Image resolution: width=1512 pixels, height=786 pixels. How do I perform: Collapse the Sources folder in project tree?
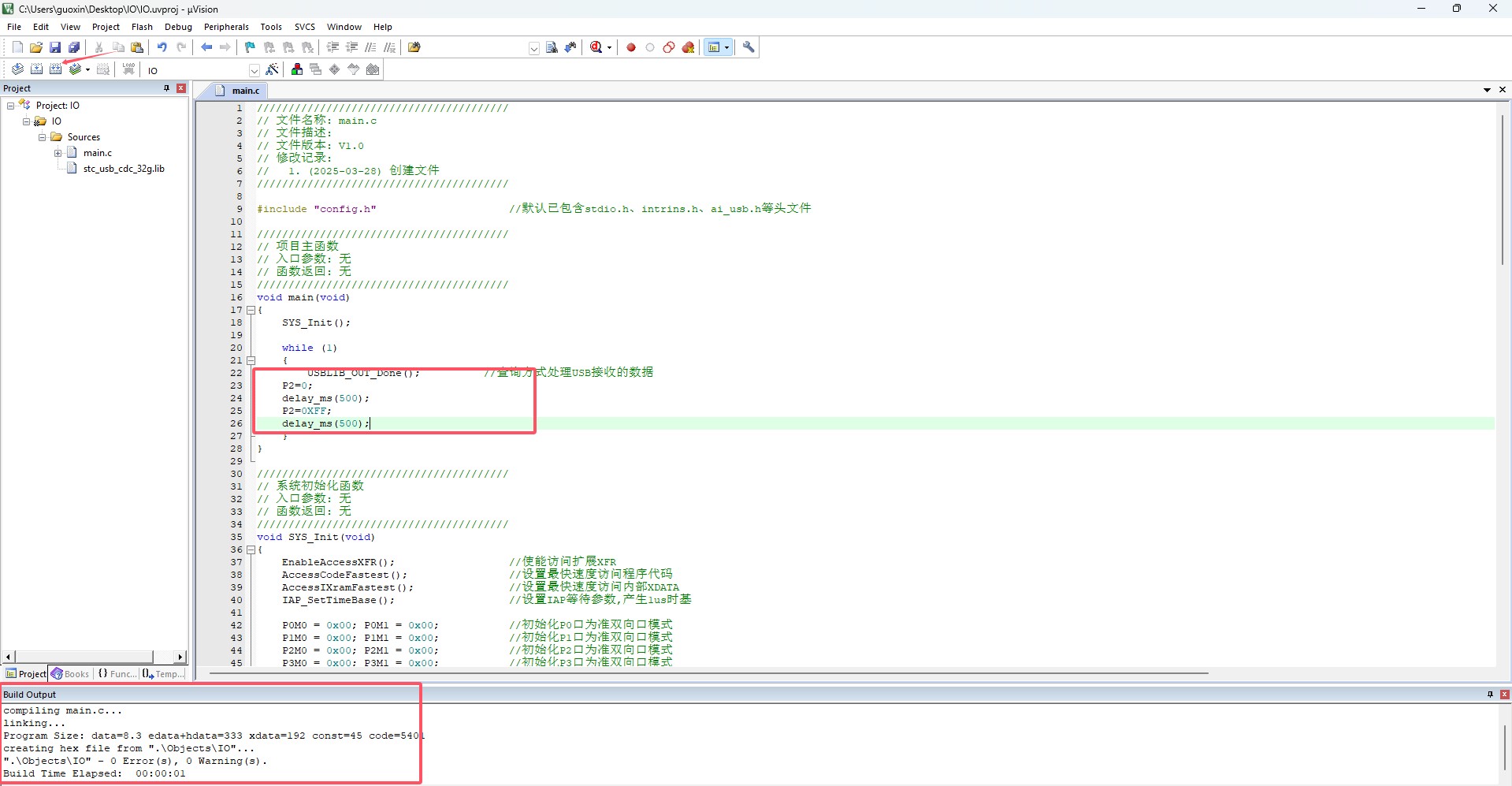pos(43,137)
